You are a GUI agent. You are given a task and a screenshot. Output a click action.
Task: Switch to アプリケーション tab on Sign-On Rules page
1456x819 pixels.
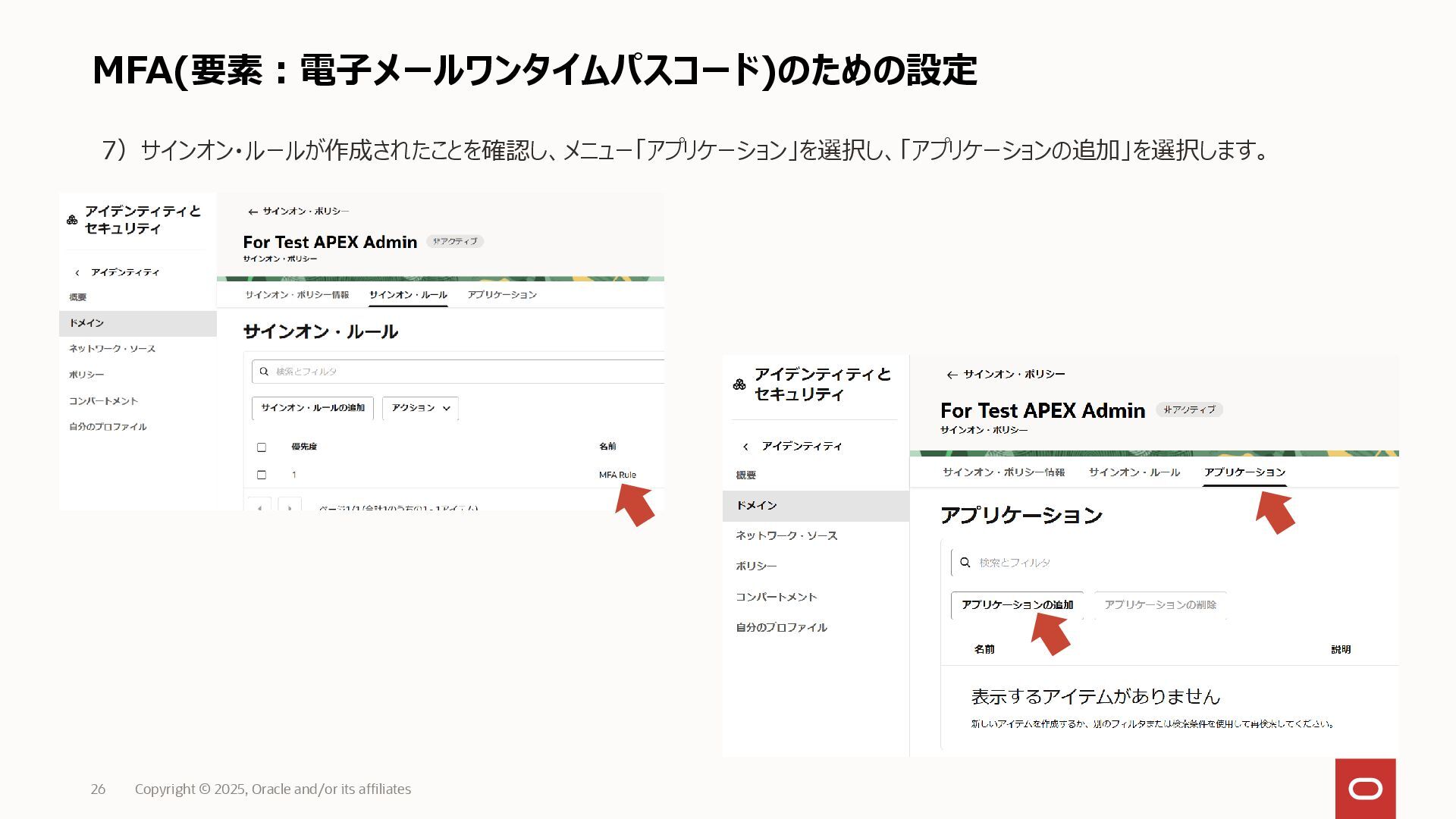coord(502,295)
